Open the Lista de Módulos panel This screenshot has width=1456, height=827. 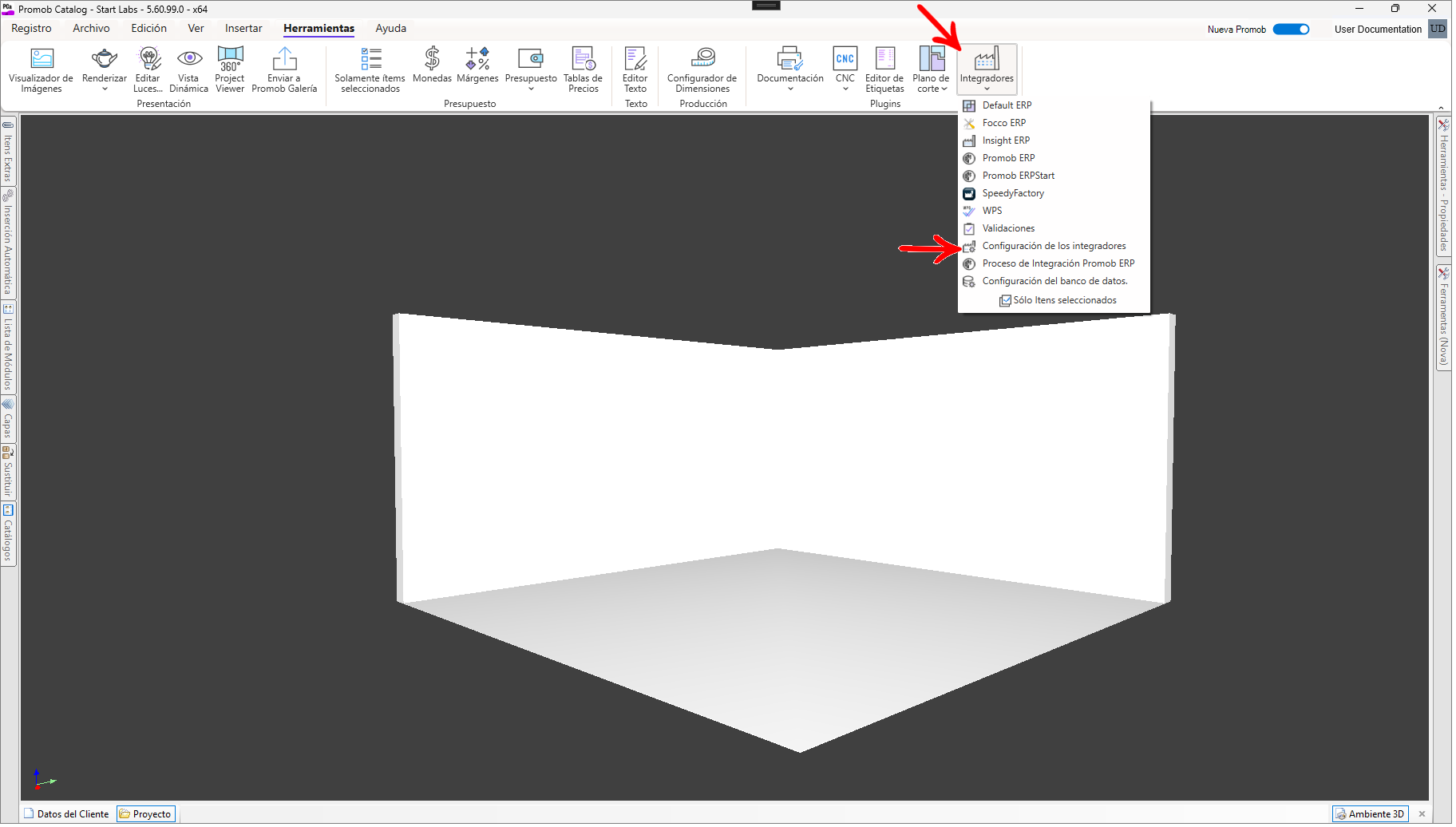[x=8, y=347]
